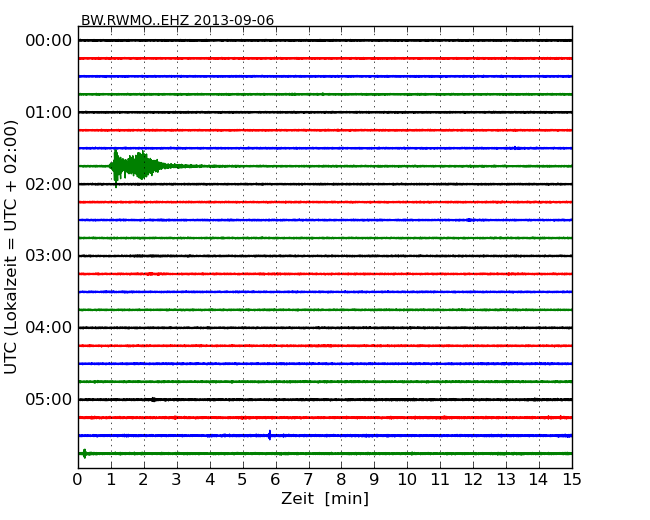The width and height of the screenshot is (650, 520).
Task: Click the 04:00 time label
Action: pos(49,327)
